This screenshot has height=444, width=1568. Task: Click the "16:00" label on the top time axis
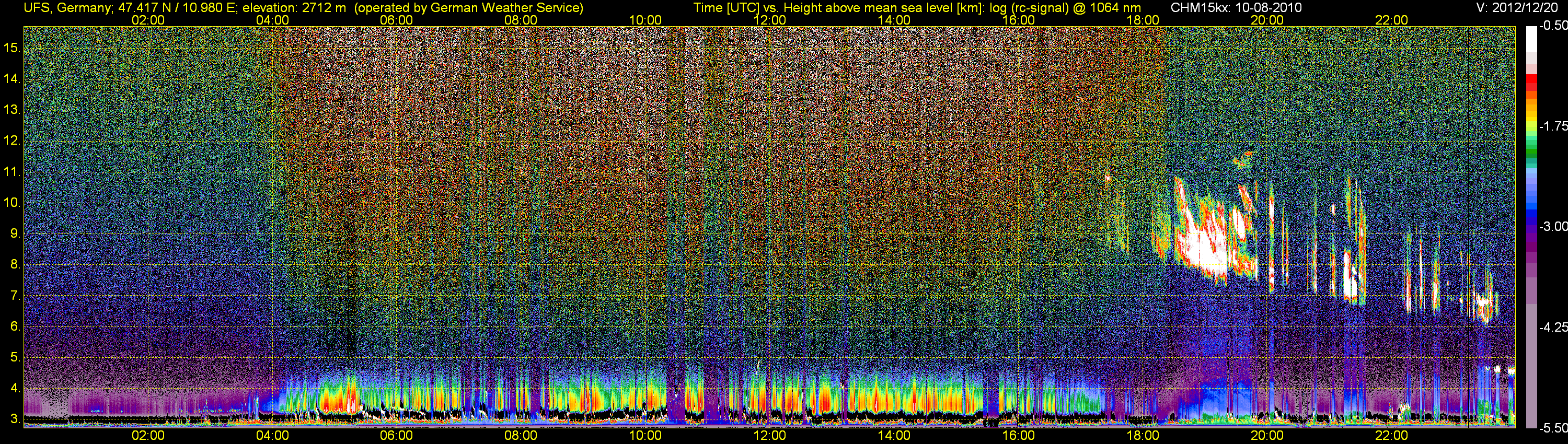pos(1018,20)
